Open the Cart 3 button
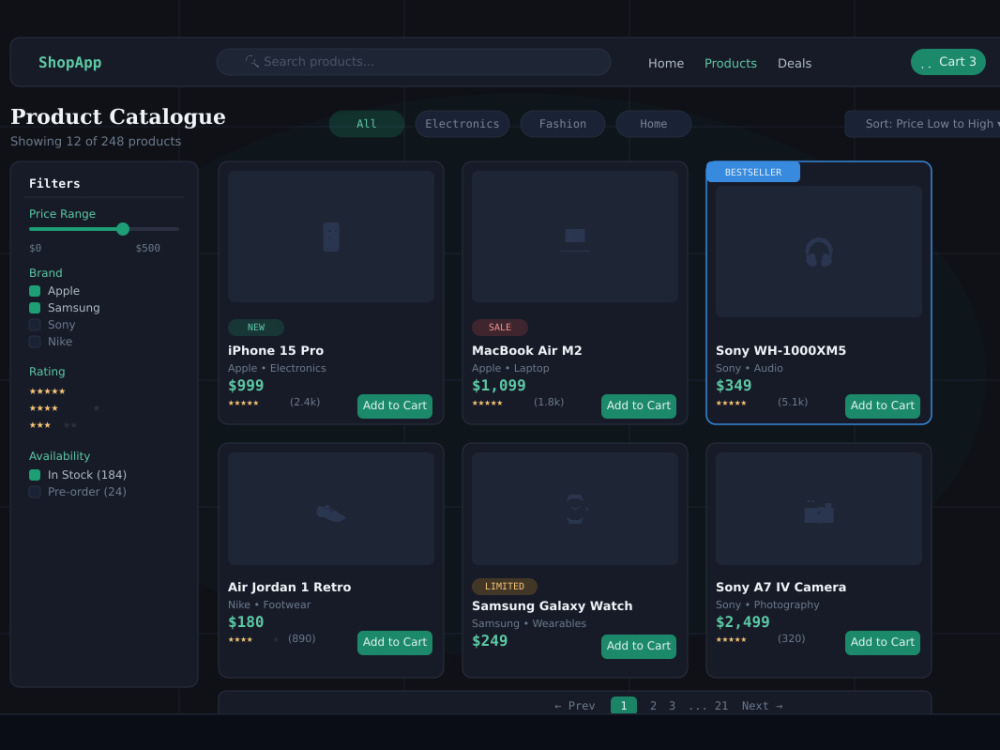The image size is (1000, 750). (948, 62)
